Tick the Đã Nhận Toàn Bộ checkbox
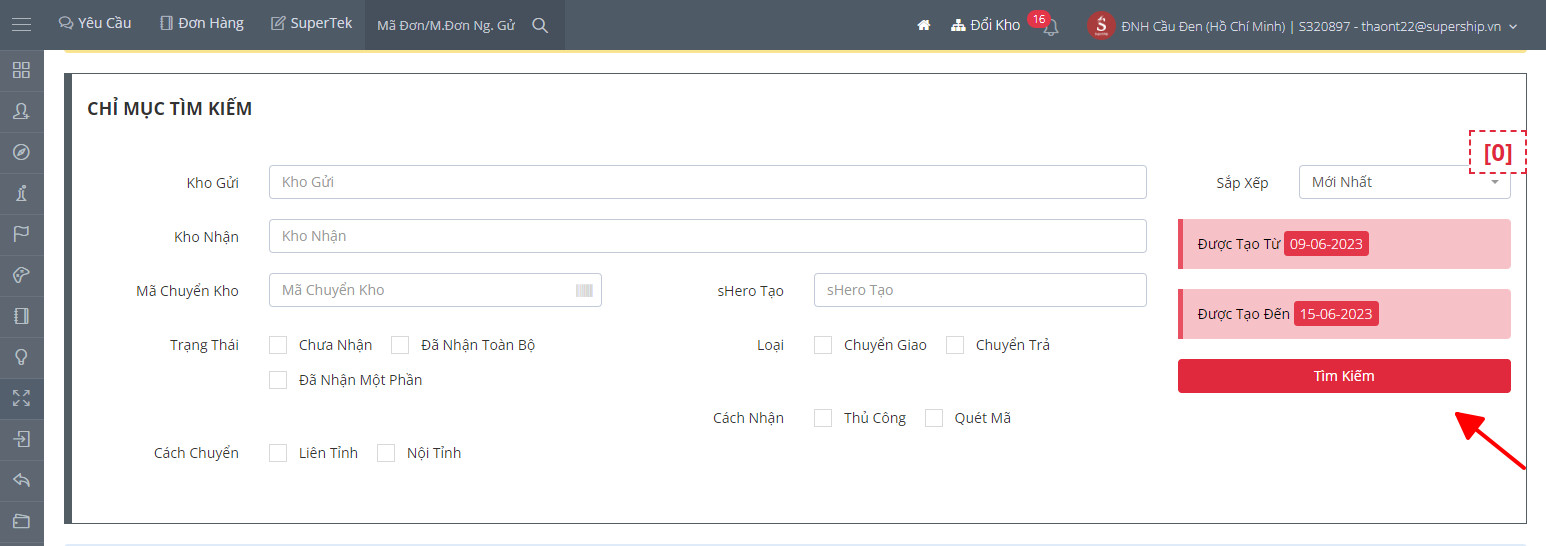The width and height of the screenshot is (1546, 546). coord(400,345)
